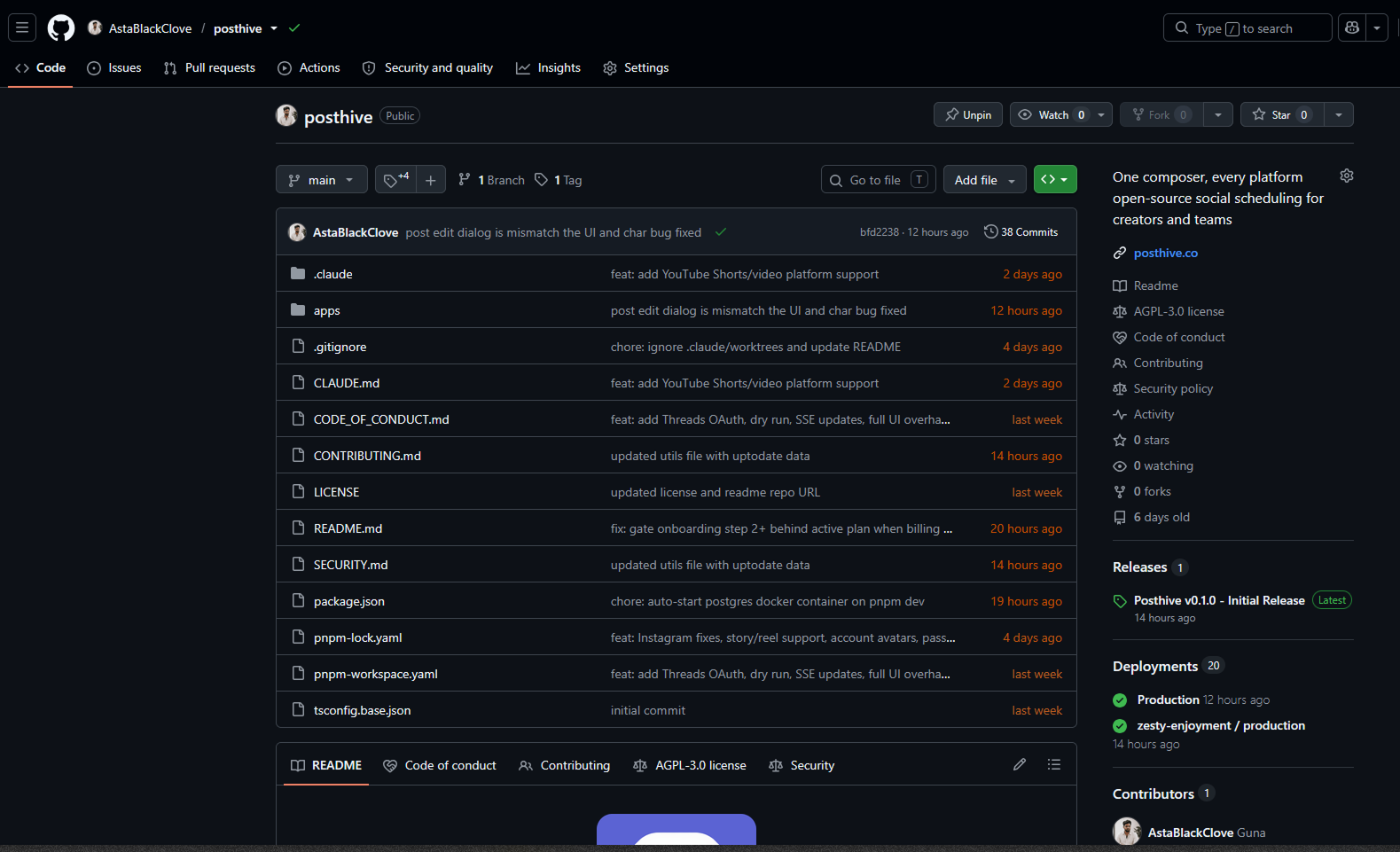Expand the Add file dropdown

pyautogui.click(x=985, y=180)
